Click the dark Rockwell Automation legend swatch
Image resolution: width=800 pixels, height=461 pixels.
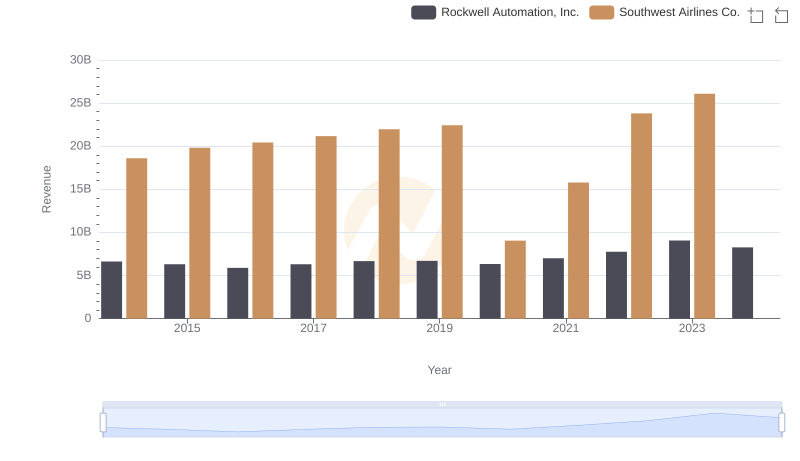(423, 12)
